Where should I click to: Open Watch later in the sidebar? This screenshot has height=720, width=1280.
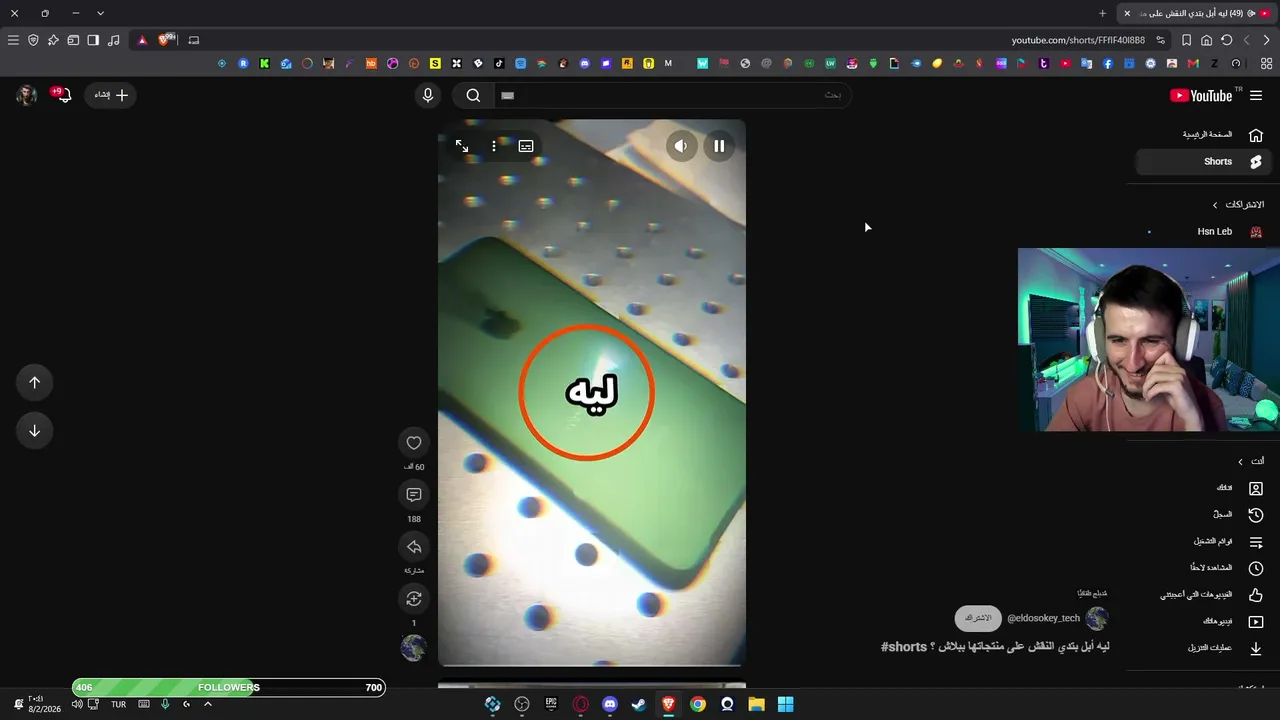click(1204, 568)
